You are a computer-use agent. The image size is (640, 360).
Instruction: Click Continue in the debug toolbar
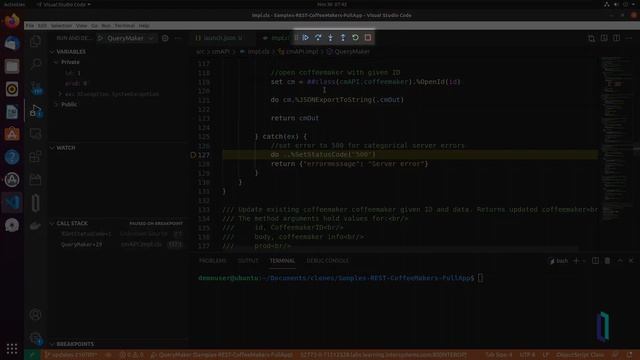click(306, 38)
